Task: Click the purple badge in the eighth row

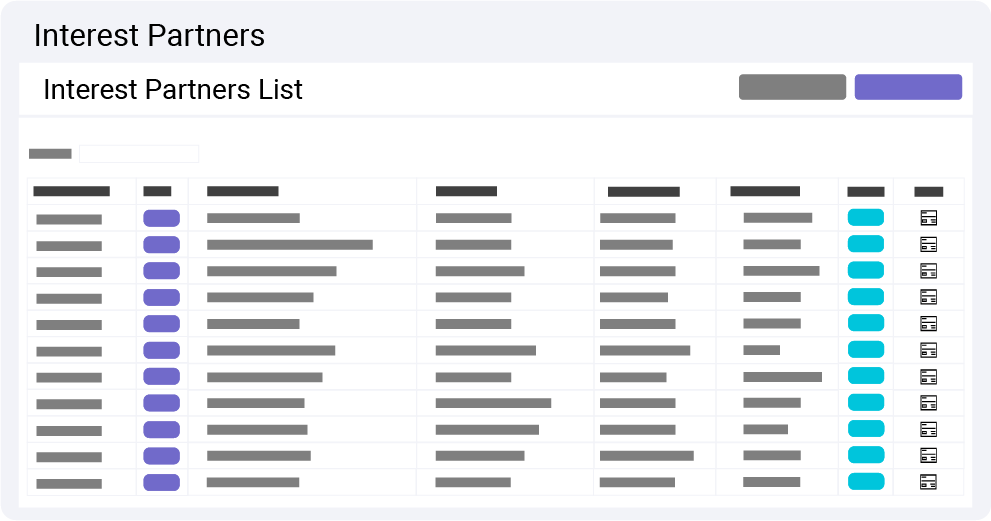Action: (x=162, y=403)
